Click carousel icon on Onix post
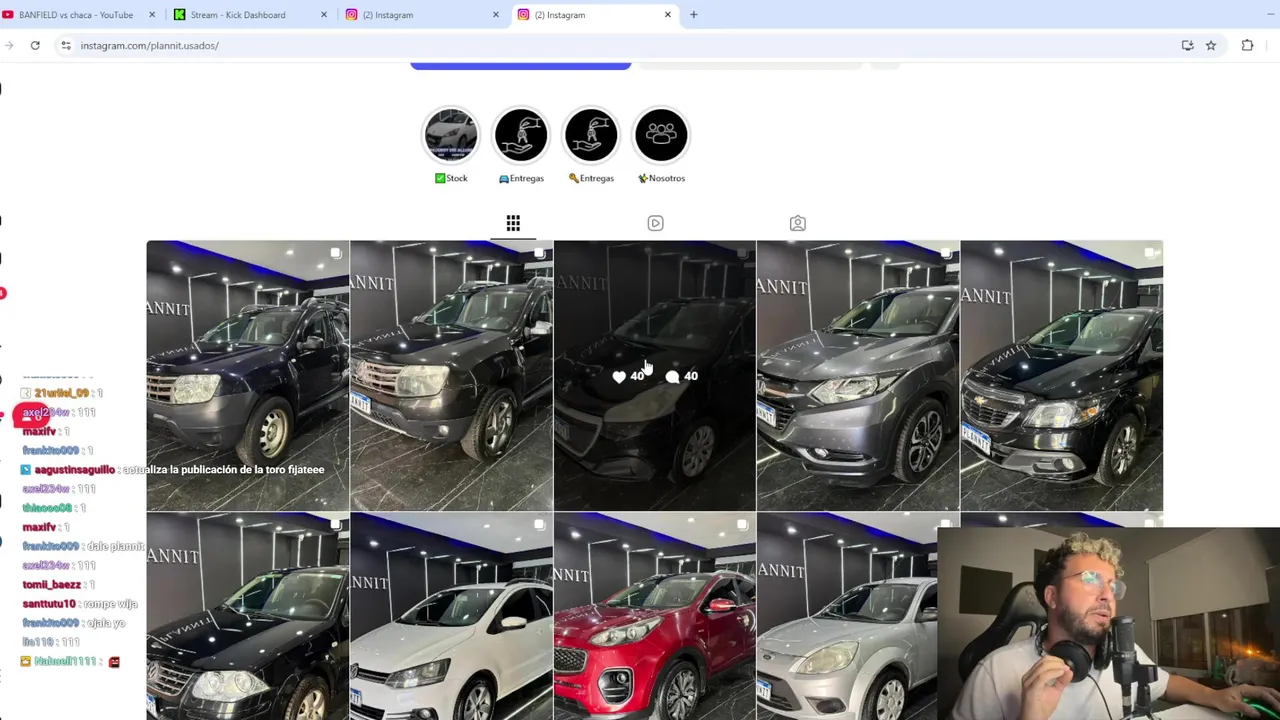1280x720 pixels. coord(1149,253)
